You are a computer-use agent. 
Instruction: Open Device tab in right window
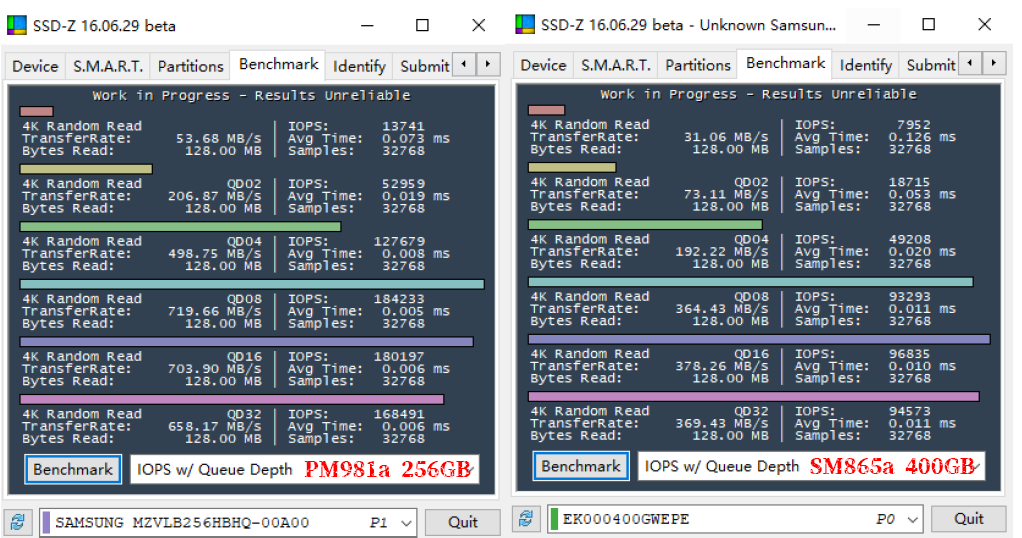(x=543, y=65)
